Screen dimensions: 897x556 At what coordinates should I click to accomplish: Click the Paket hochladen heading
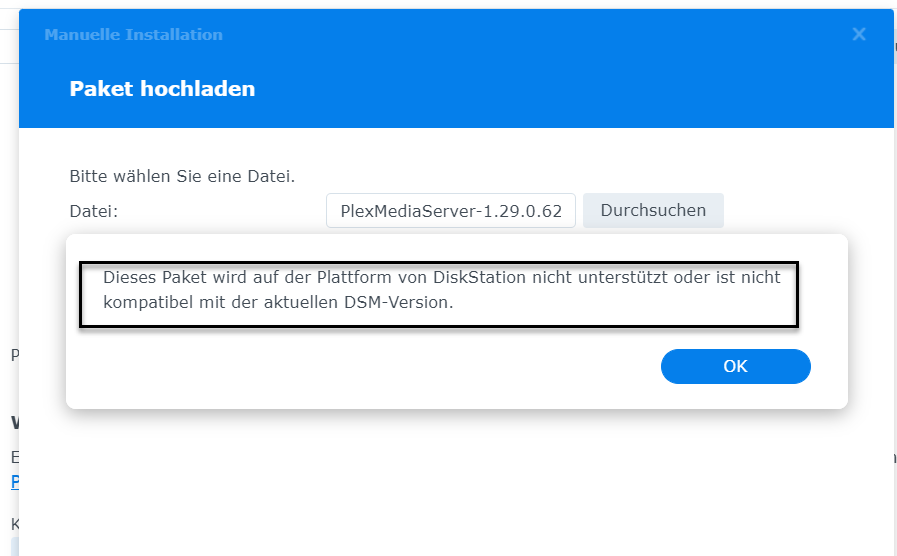pyautogui.click(x=162, y=89)
